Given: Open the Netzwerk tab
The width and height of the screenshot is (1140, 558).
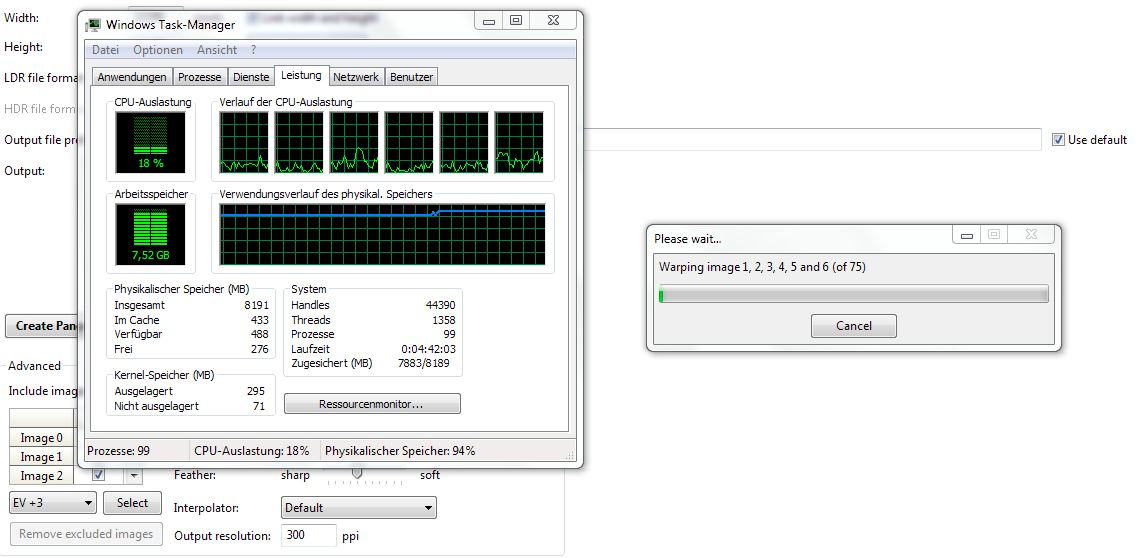Looking at the screenshot, I should click(x=356, y=77).
